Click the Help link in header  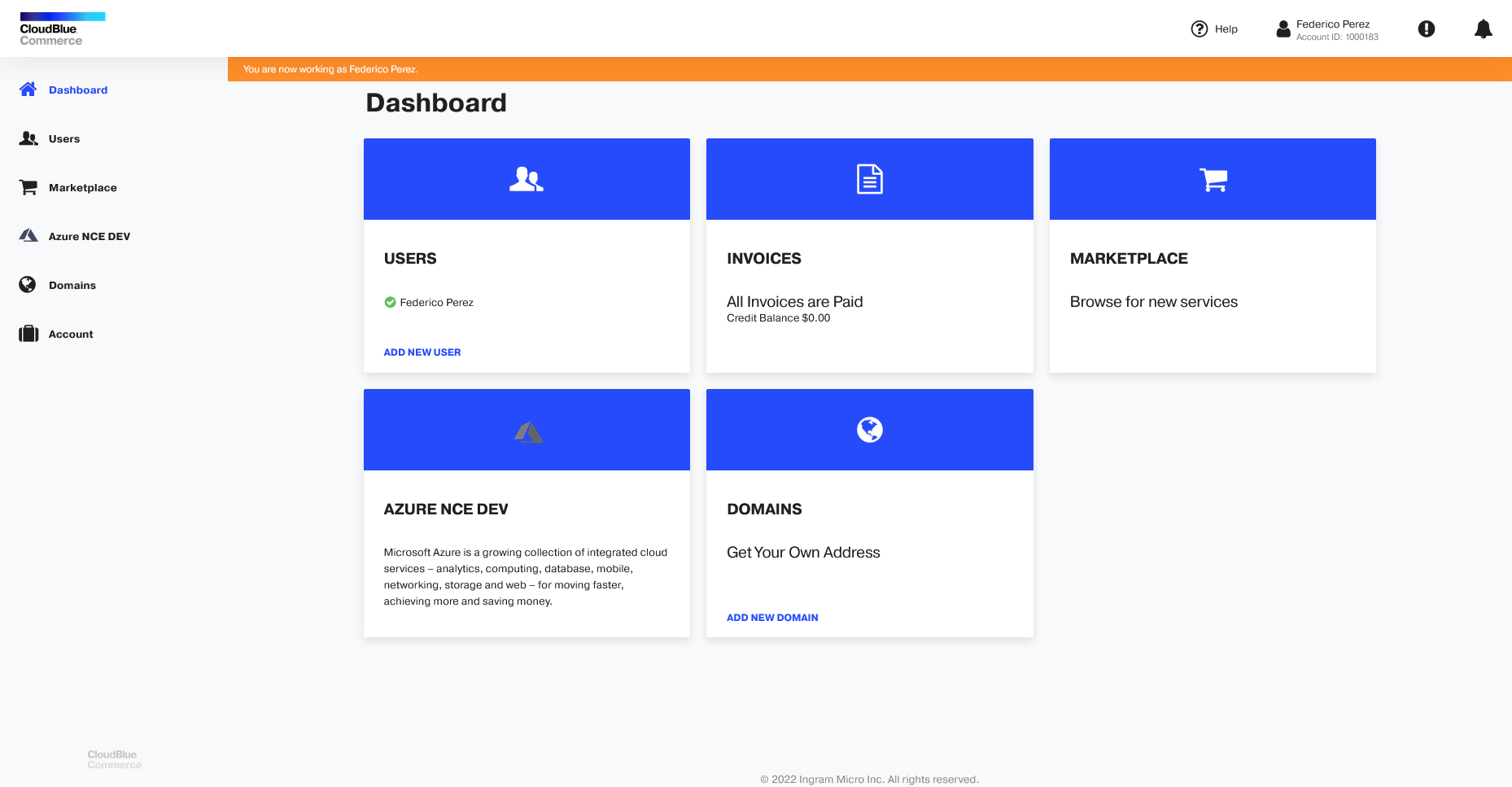(x=1226, y=29)
